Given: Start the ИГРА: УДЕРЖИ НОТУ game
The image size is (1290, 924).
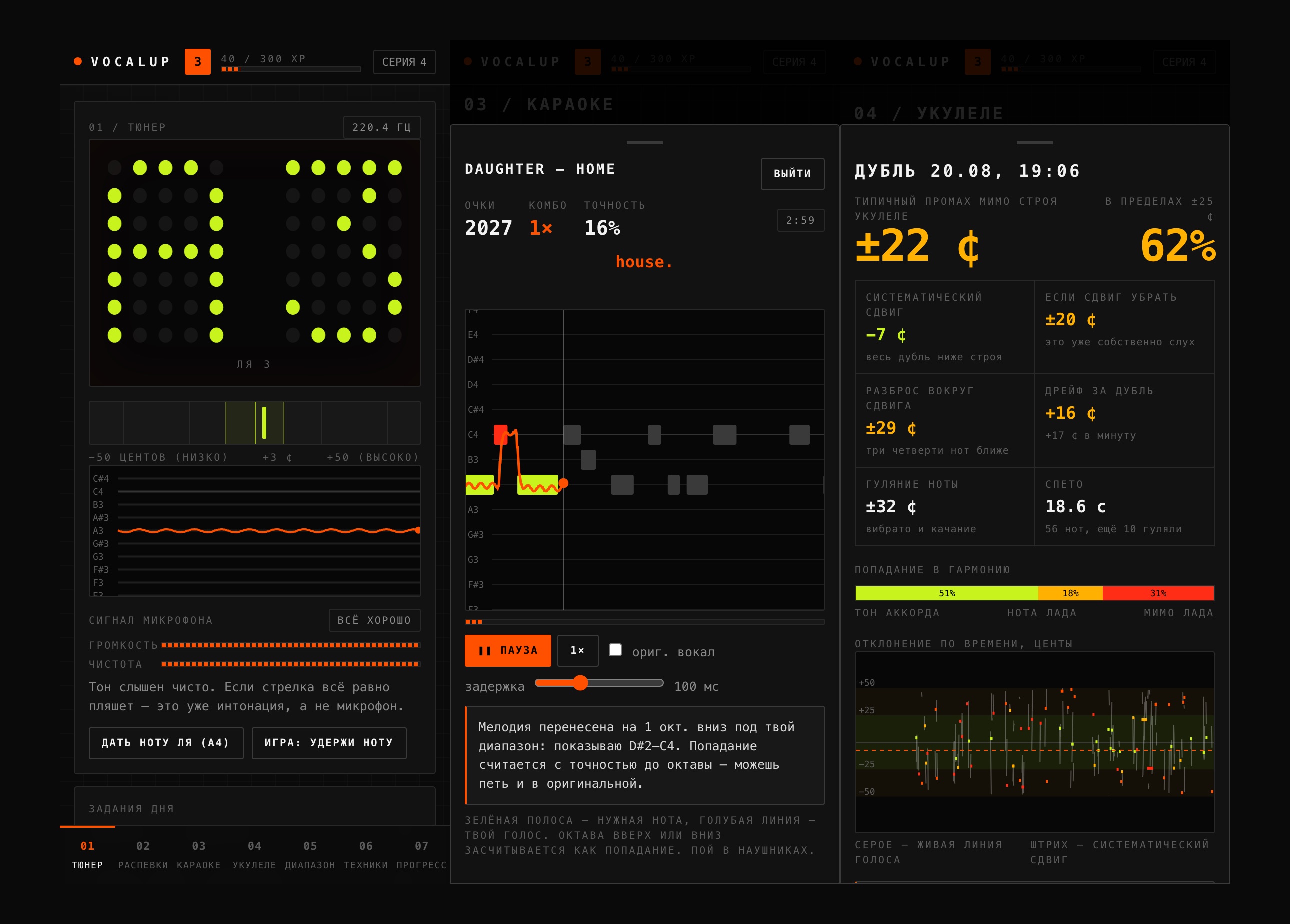Looking at the screenshot, I should tap(329, 743).
